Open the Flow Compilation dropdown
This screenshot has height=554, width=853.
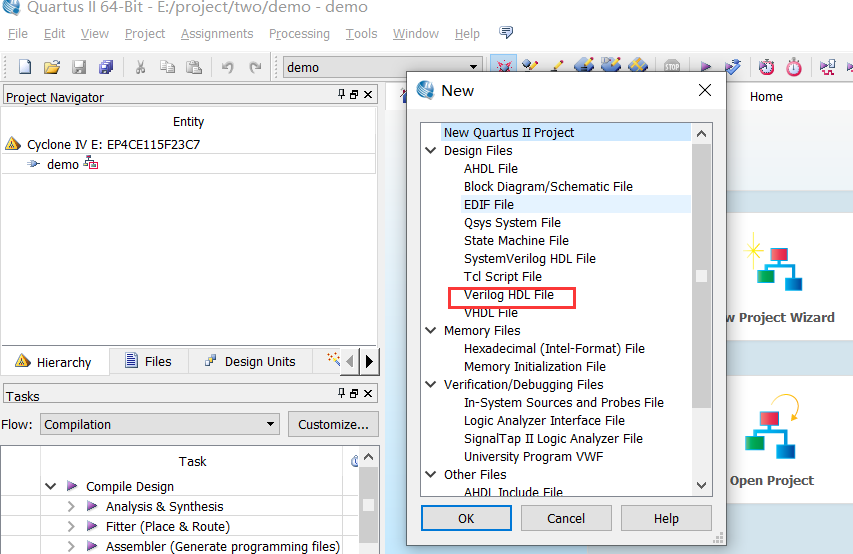click(160, 424)
